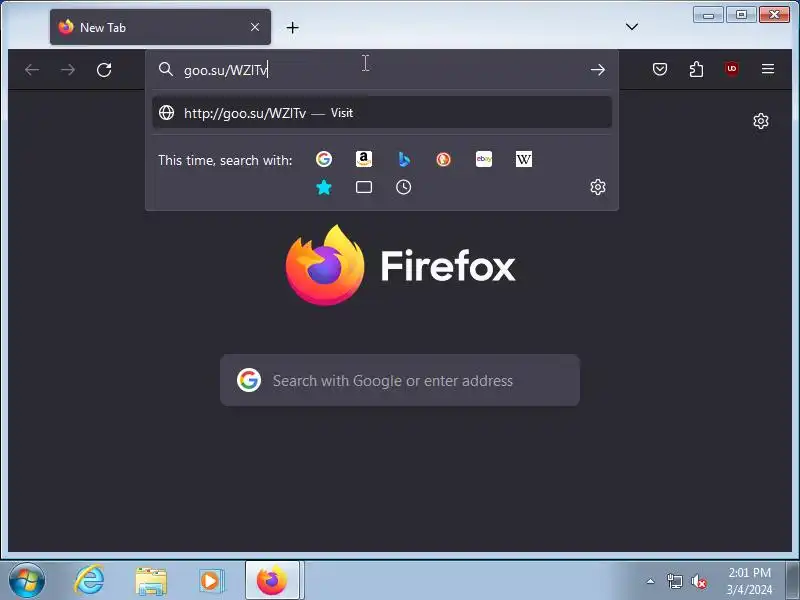The width and height of the screenshot is (800, 600).
Task: Search this time with Wikipedia icon
Action: tap(523, 159)
